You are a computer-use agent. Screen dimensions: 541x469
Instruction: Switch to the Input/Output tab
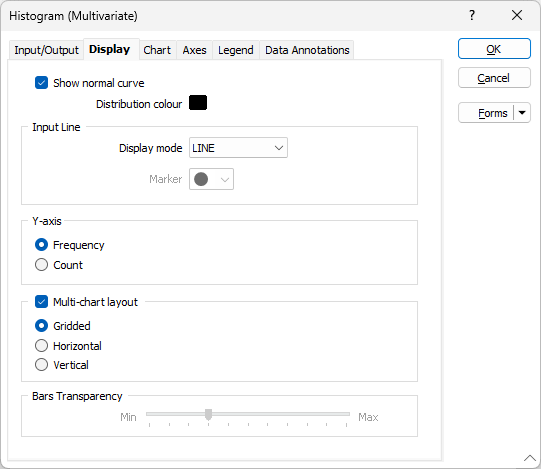coord(47,50)
